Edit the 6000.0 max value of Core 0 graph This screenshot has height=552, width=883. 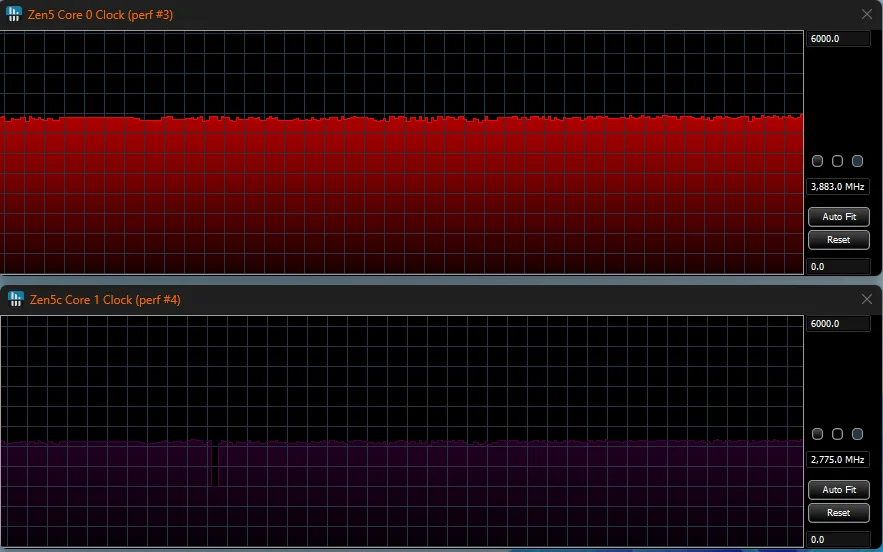click(838, 39)
